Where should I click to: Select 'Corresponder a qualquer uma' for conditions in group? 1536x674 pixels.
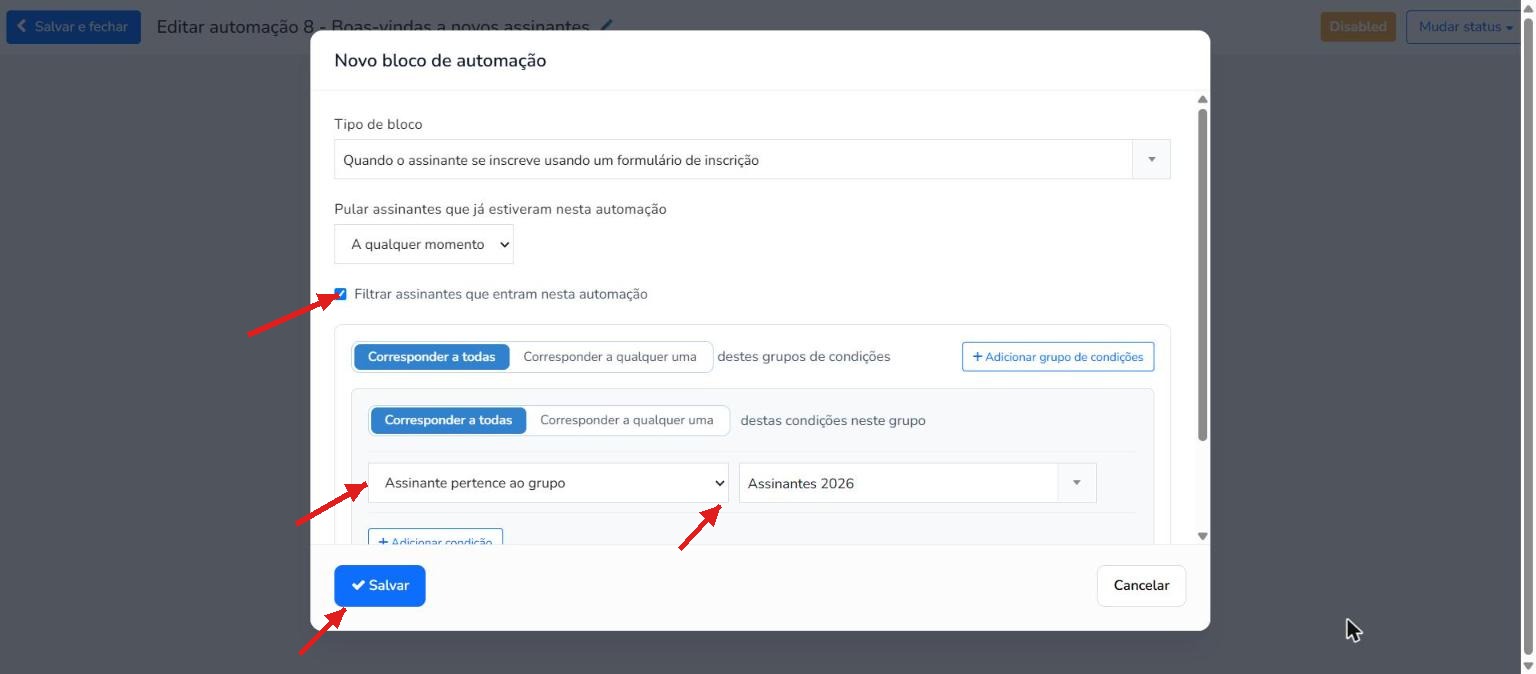[627, 420]
